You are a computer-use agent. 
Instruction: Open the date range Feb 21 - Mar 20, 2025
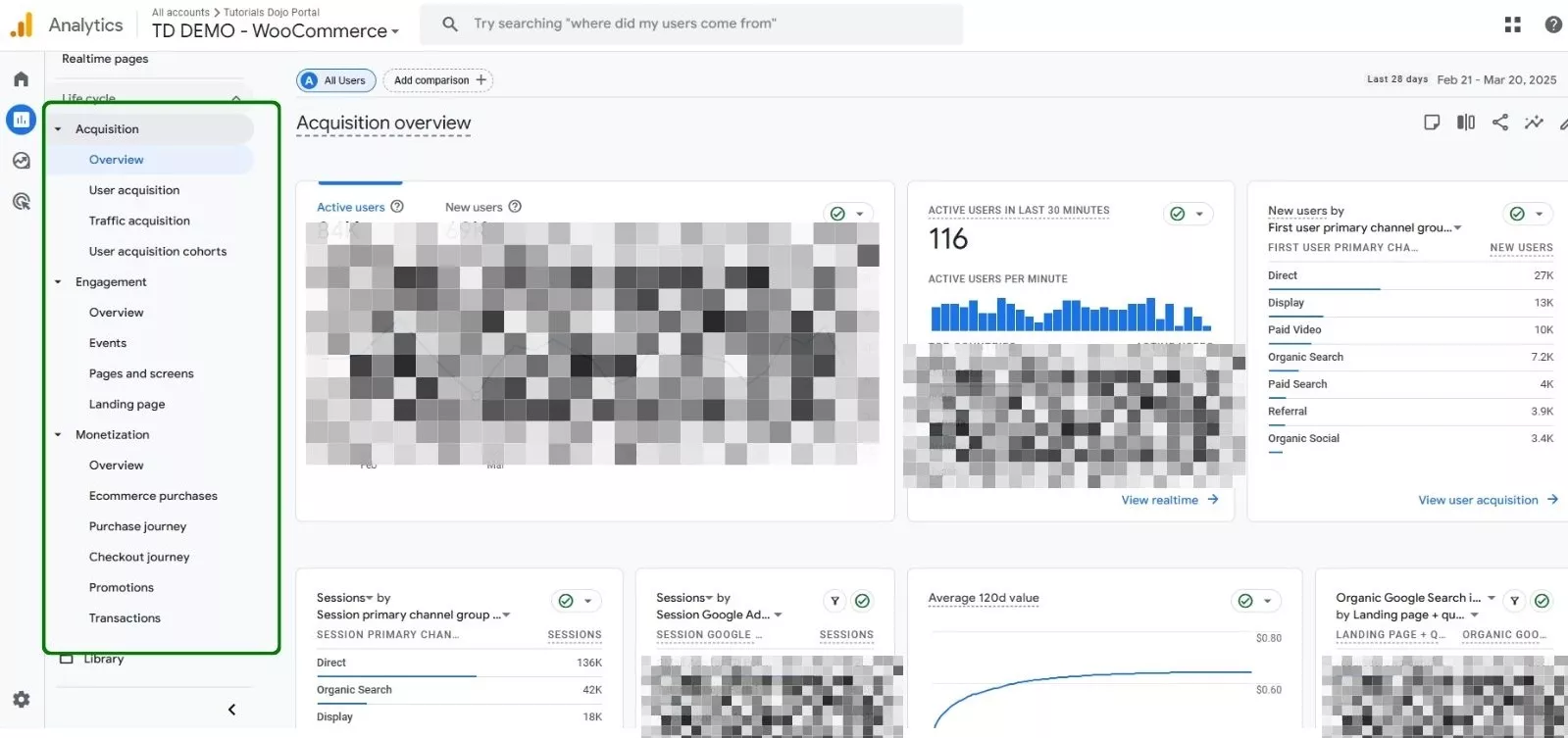tap(1496, 79)
